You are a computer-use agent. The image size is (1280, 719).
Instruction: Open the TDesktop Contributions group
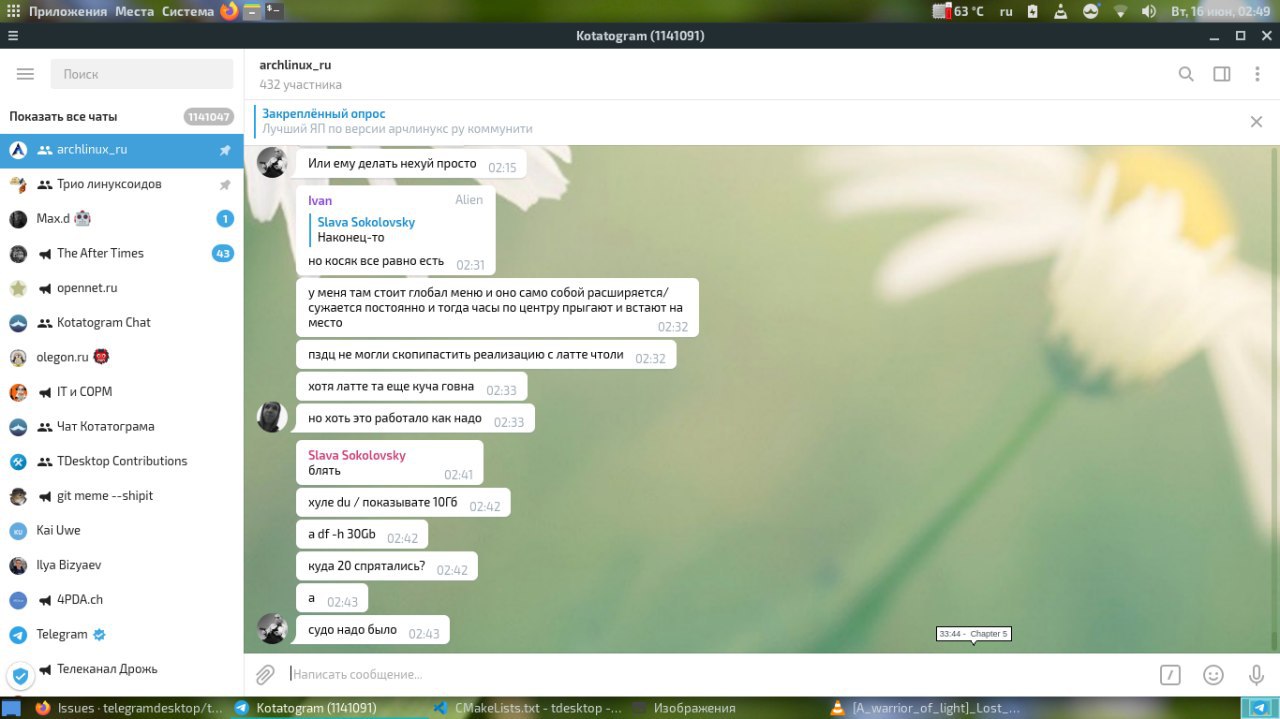tap(121, 461)
